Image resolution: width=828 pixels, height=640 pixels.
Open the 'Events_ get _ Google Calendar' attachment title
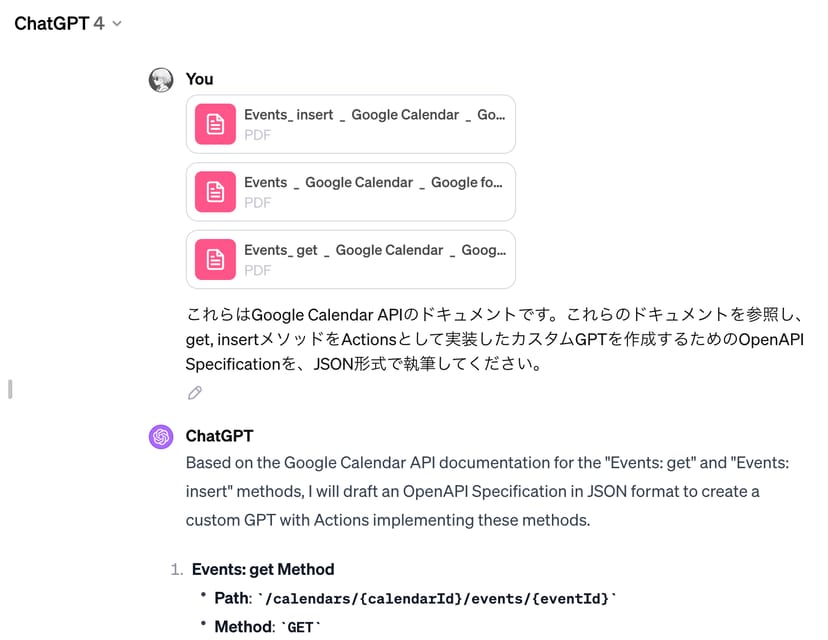coord(374,251)
